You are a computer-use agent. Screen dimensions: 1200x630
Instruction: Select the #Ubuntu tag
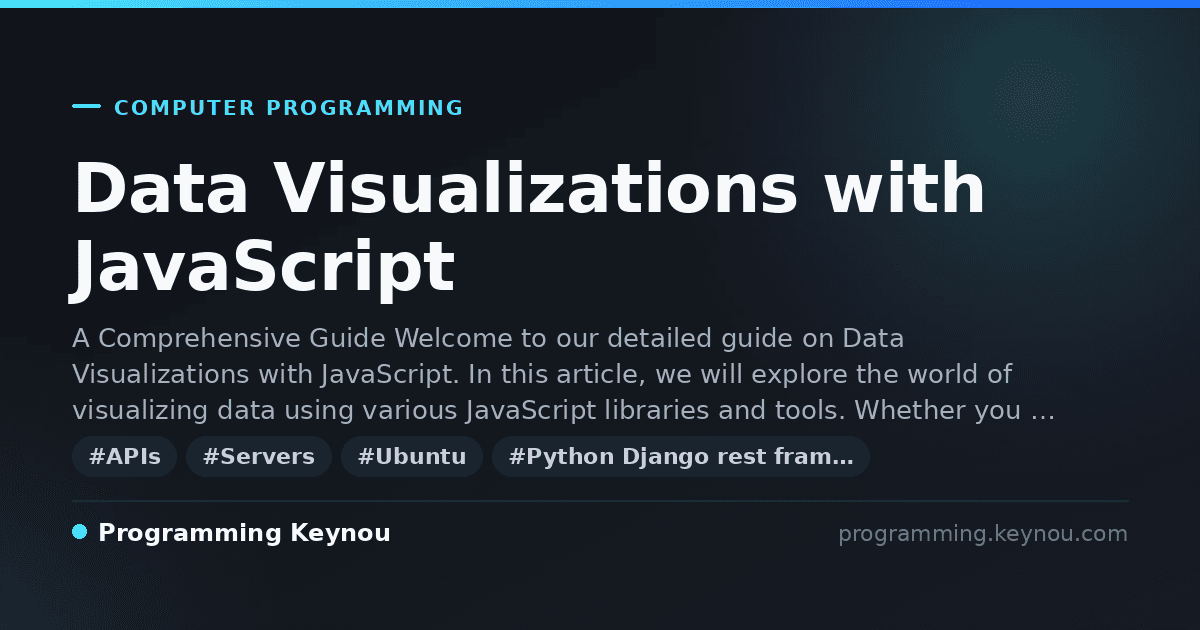[412, 457]
